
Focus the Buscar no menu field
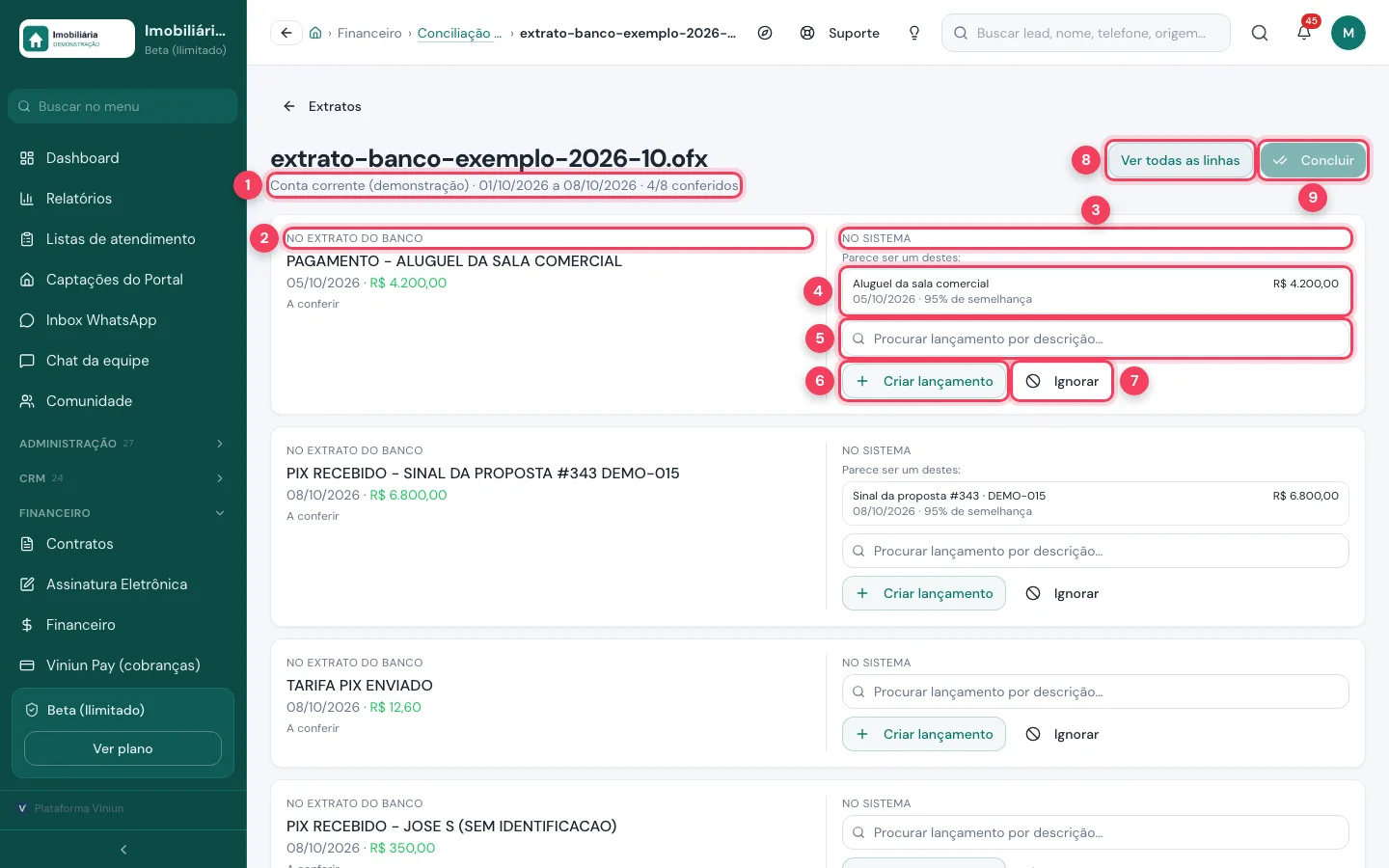click(x=123, y=106)
